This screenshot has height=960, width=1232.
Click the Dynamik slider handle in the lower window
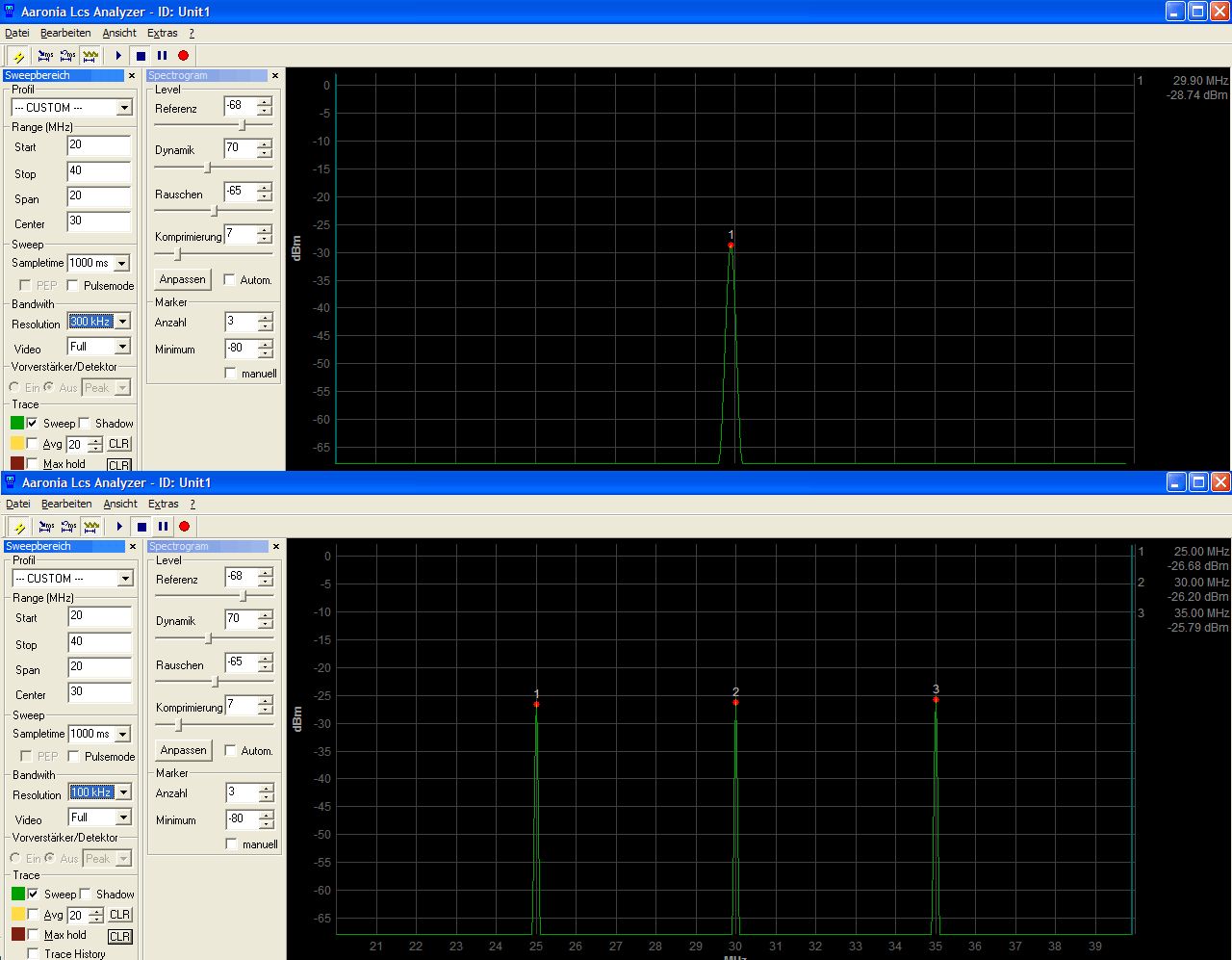pos(208,638)
